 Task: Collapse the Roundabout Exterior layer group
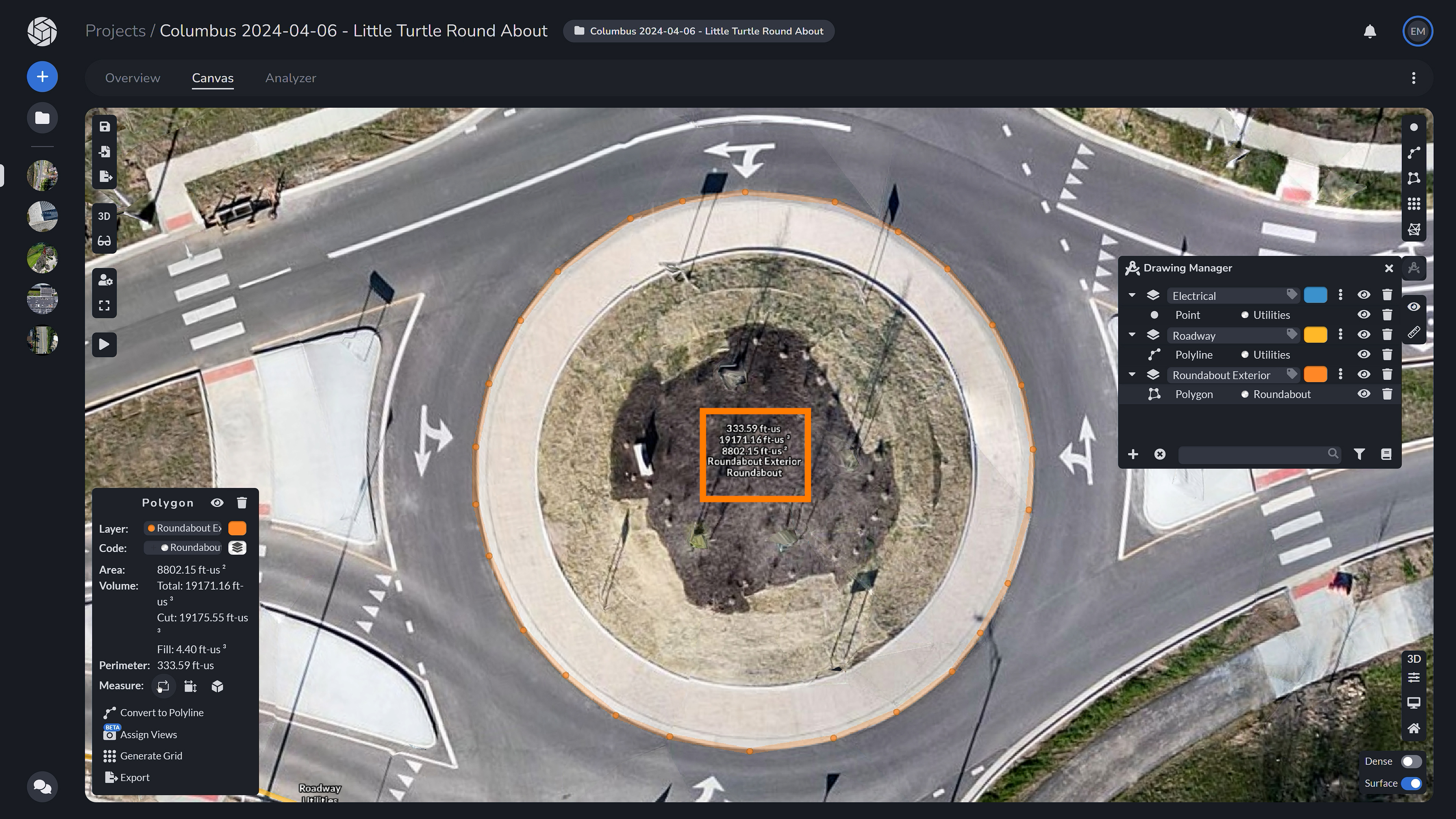[x=1131, y=375]
